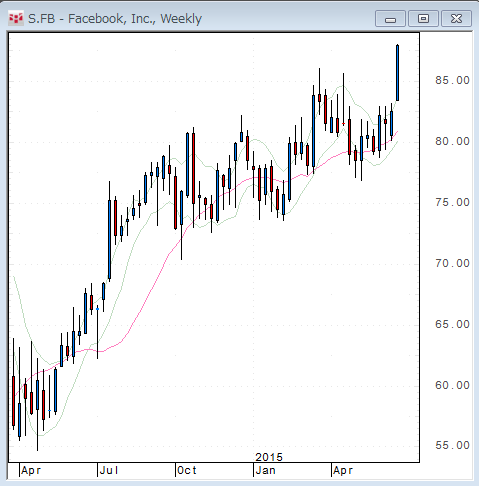
Task: Select the latest tall blue candlestick above 85
Action: 397,73
